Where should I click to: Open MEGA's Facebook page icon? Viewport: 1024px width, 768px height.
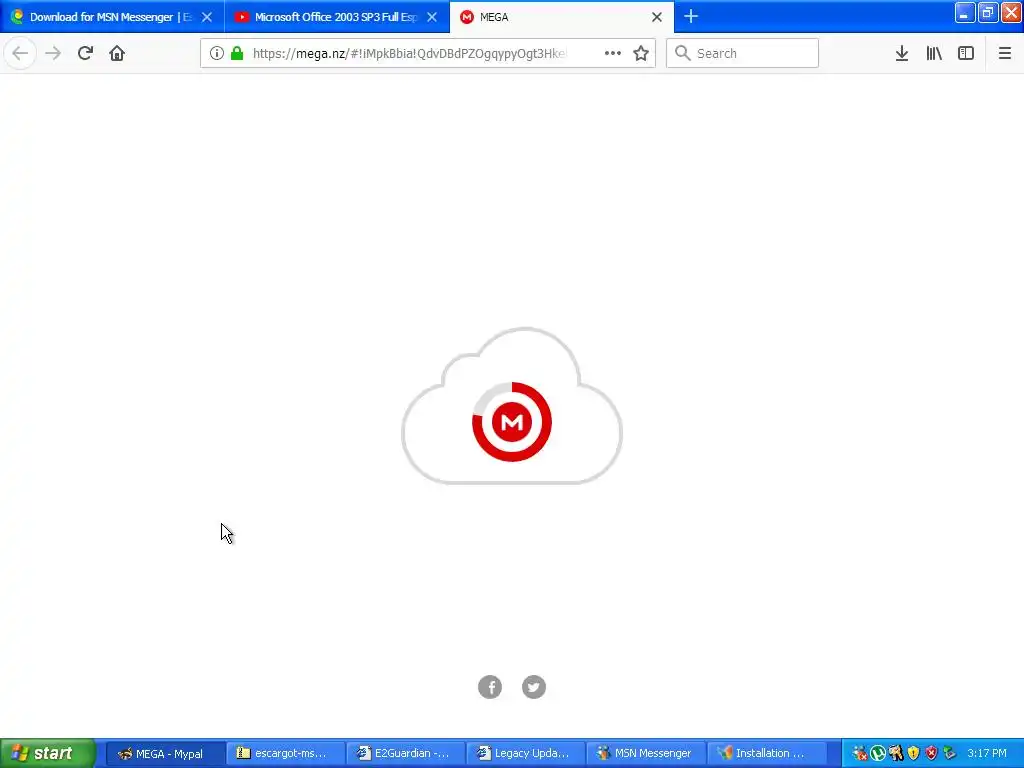pyautogui.click(x=490, y=686)
